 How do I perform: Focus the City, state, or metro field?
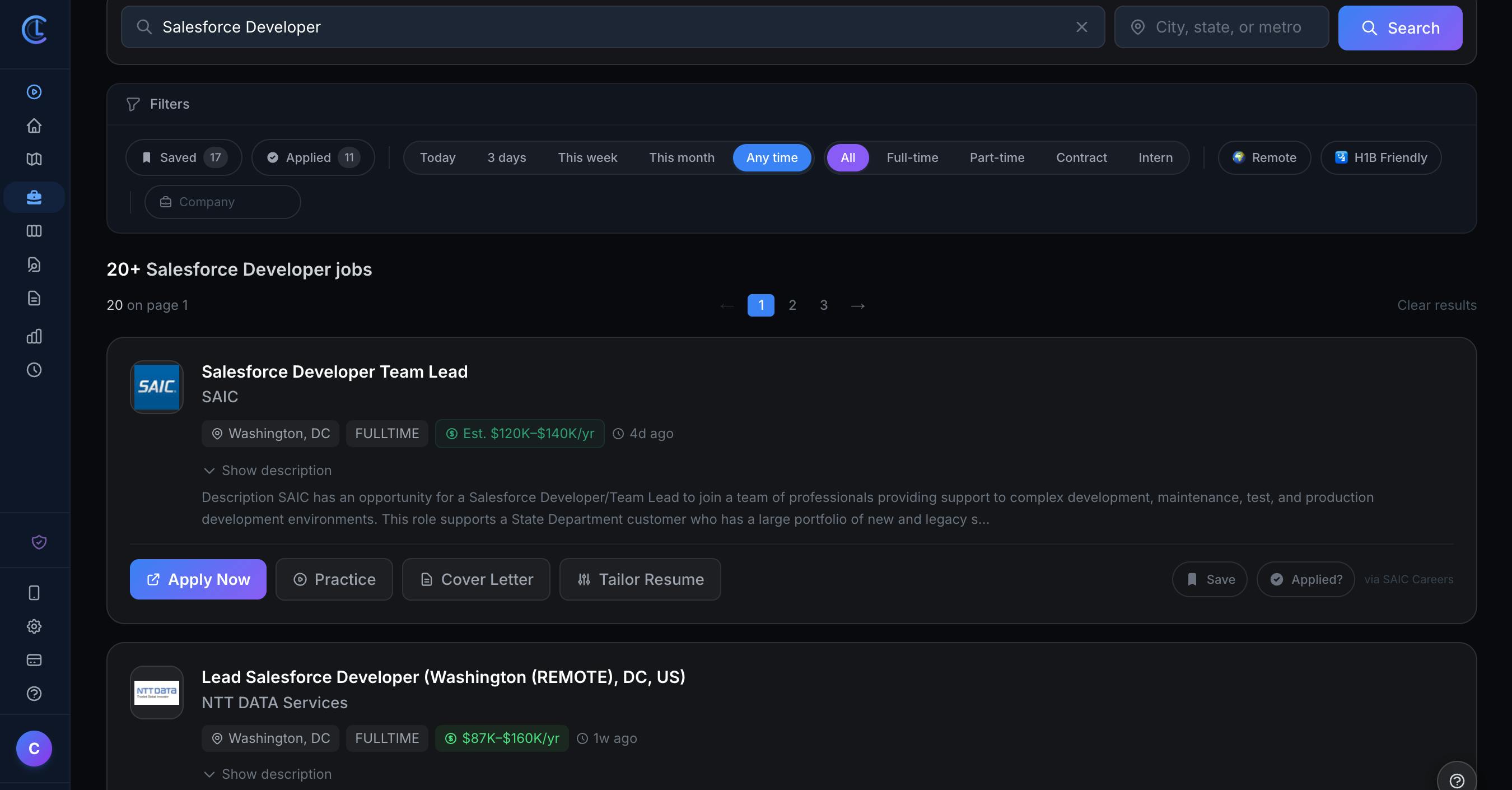1221,27
